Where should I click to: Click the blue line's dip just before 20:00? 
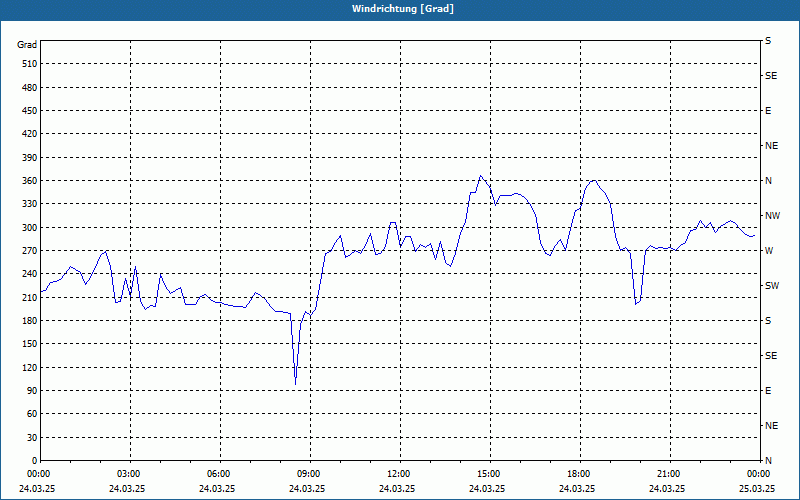(x=636, y=304)
